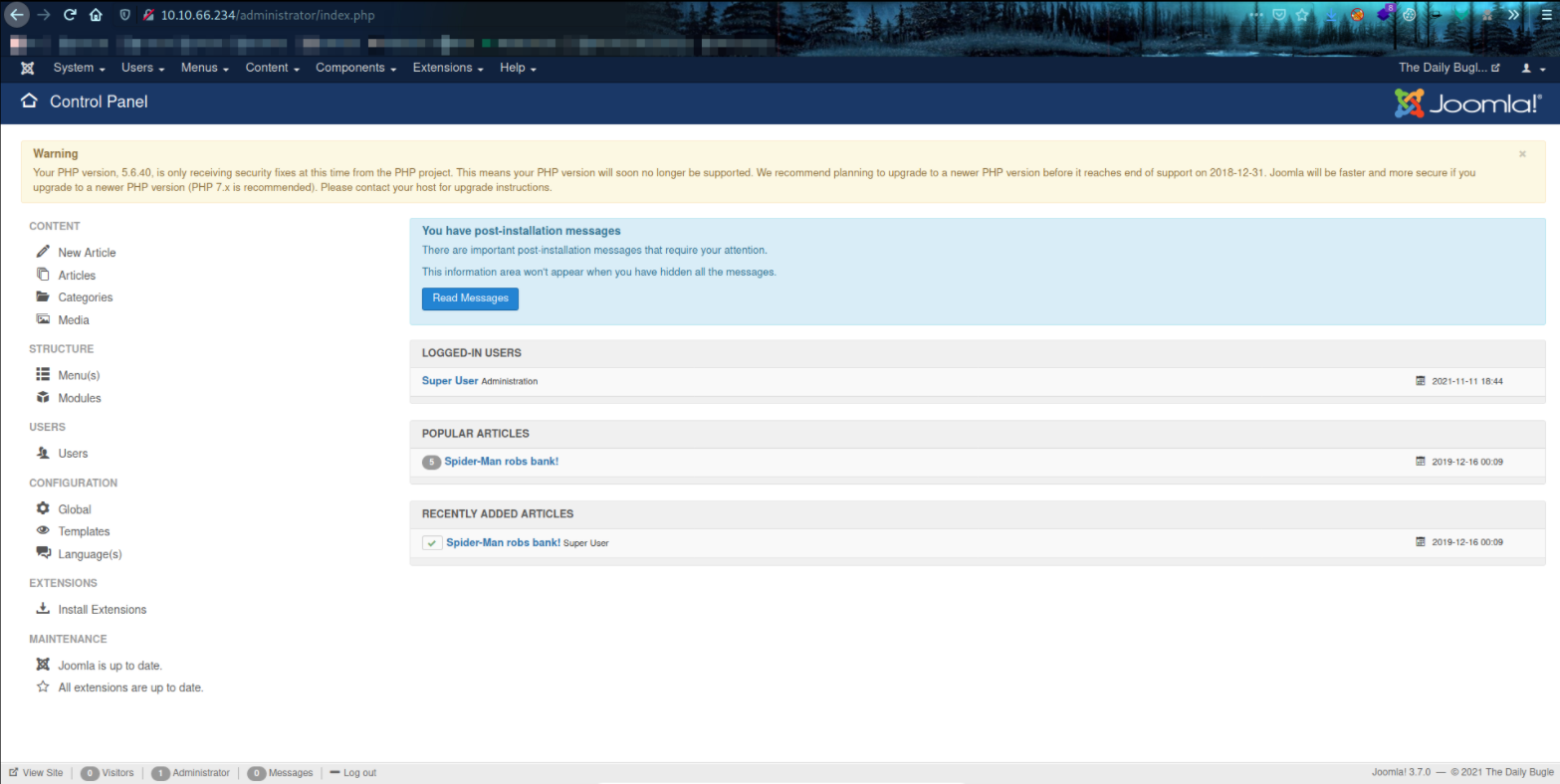Open the browser hamburger menu
Screen dimensions: 1560x784
1545,15
